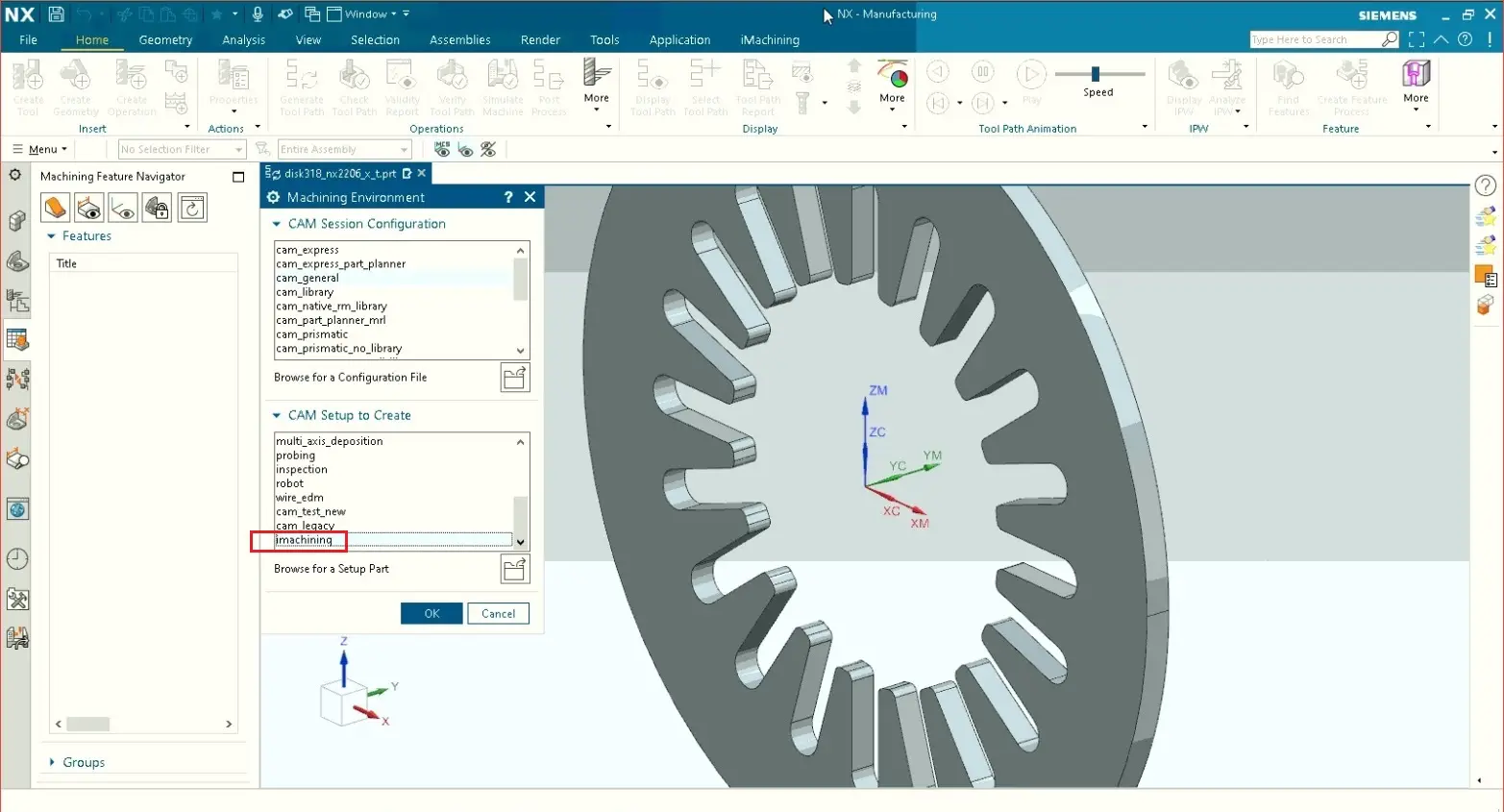Click the orange feature icon in navigator toolbar
Viewport: 1504px width, 812px height.
point(56,208)
